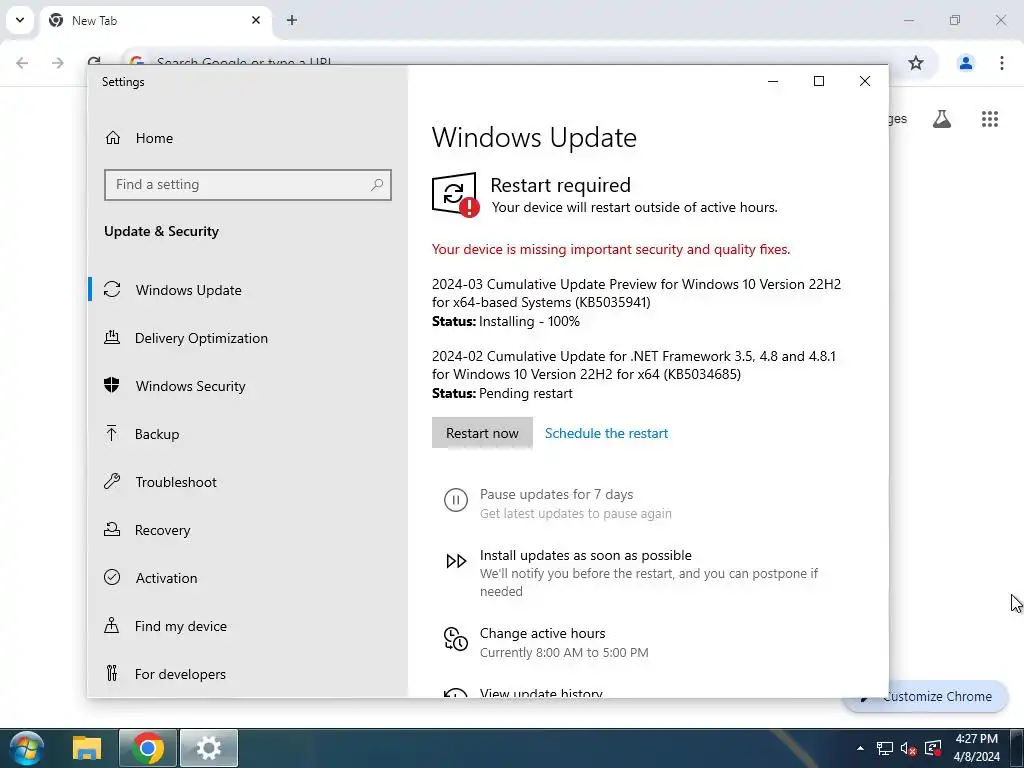This screenshot has width=1024, height=768.
Task: Click the pause circle icon
Action: 456,500
